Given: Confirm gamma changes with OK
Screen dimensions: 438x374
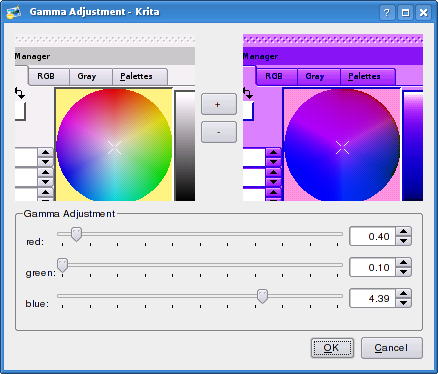Looking at the screenshot, I should (332, 348).
